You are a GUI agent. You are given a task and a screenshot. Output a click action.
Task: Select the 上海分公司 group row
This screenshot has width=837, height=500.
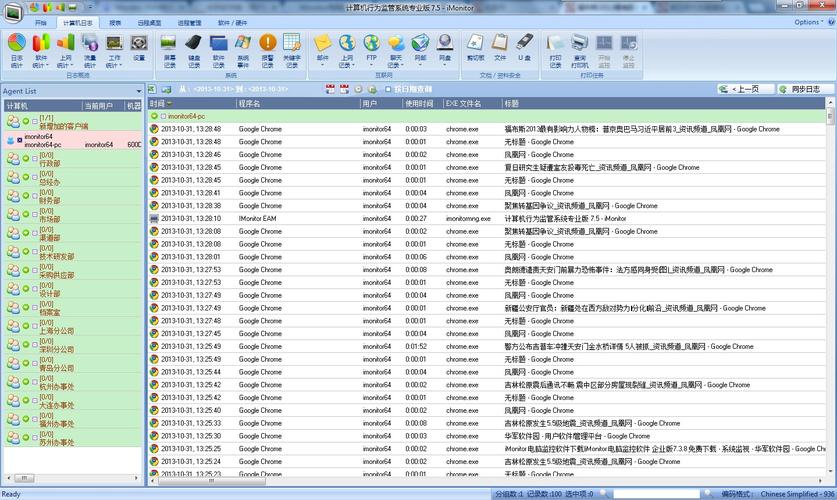click(73, 327)
